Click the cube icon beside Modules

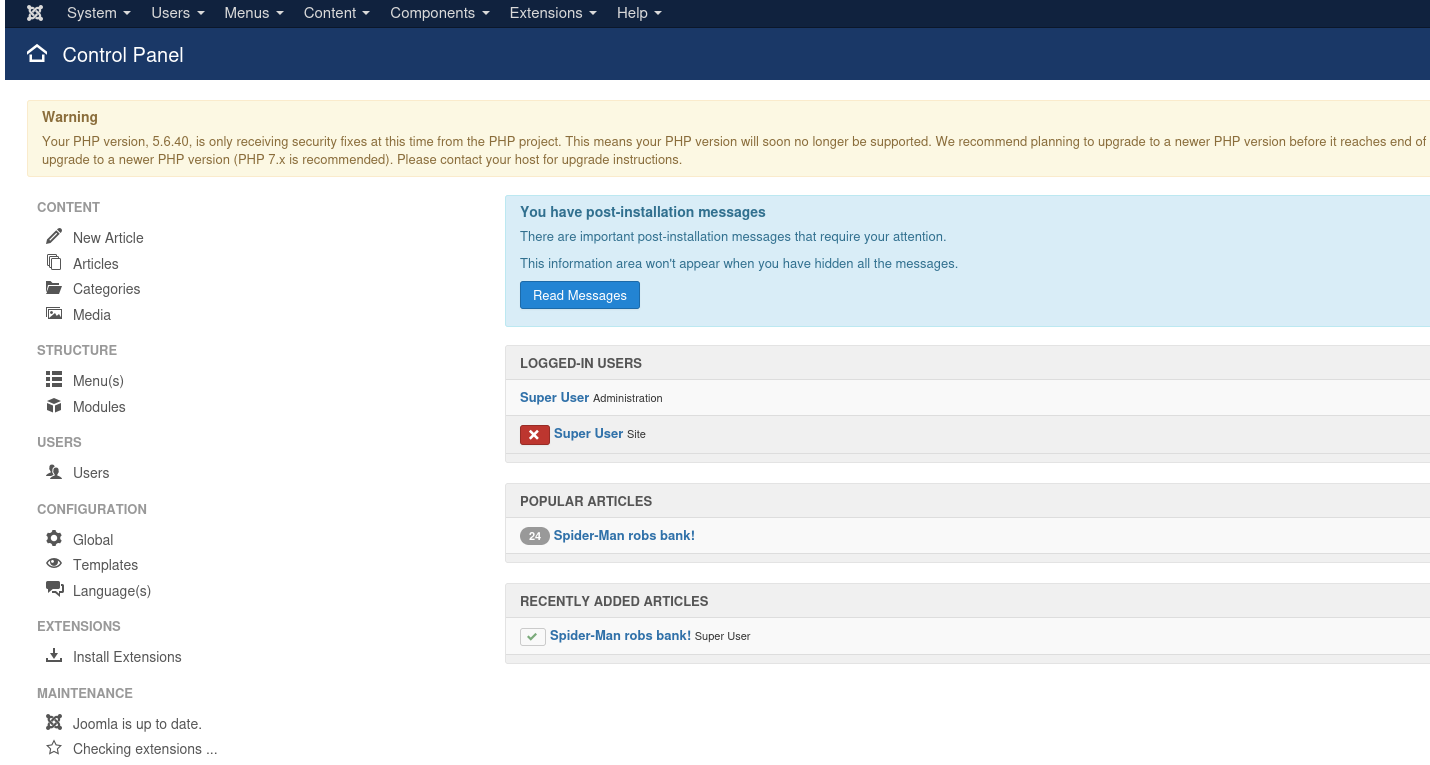tap(54, 406)
